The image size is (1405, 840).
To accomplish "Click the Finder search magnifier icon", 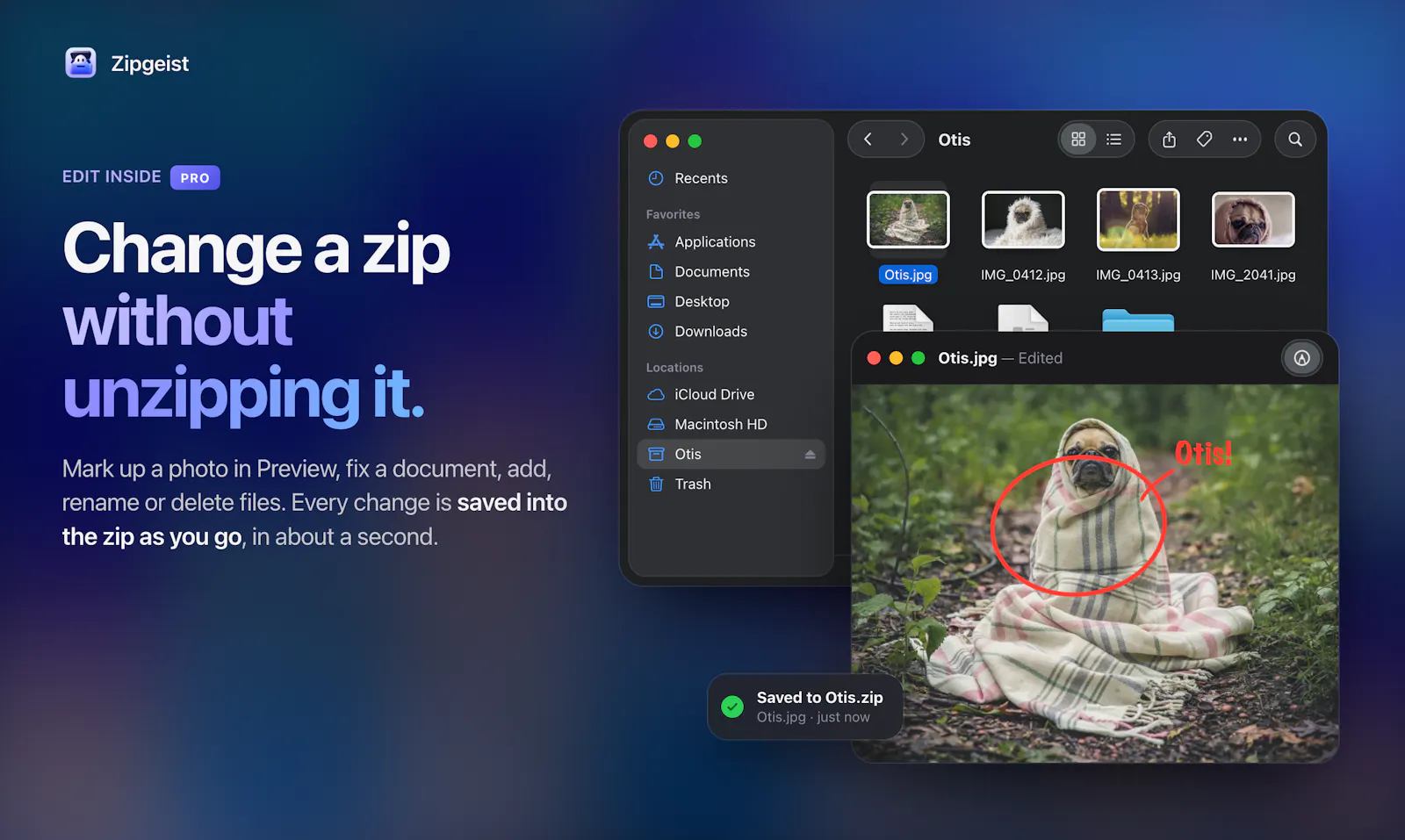I will tap(1295, 140).
